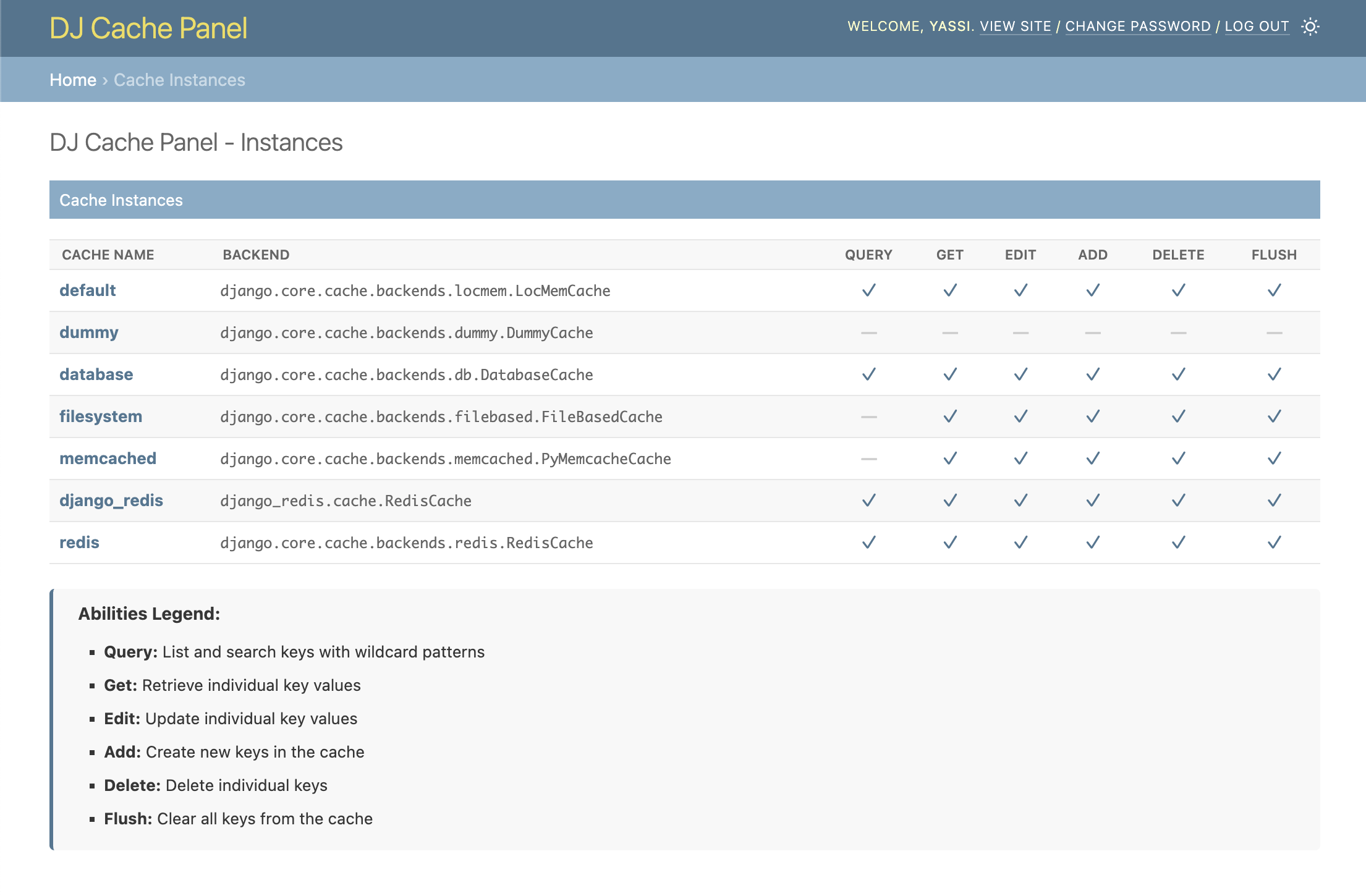Click the Add dash icon for dummy
Screen dimensions: 1366x896
[1092, 333]
